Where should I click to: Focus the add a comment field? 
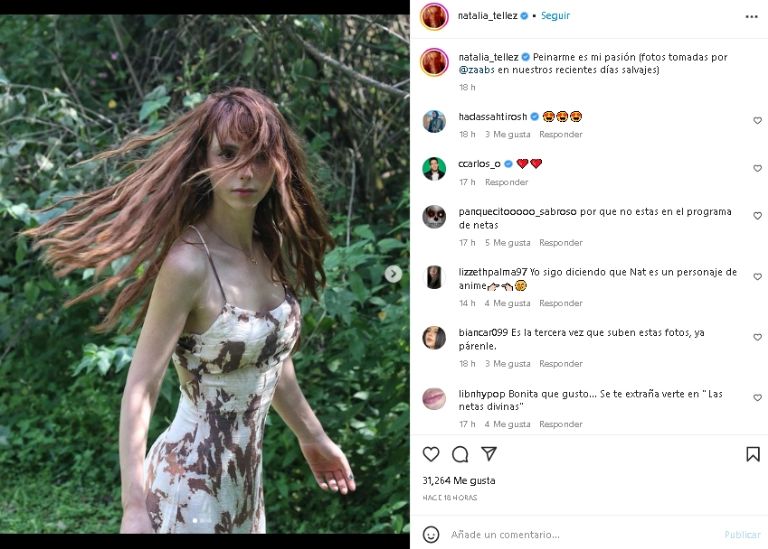point(580,534)
